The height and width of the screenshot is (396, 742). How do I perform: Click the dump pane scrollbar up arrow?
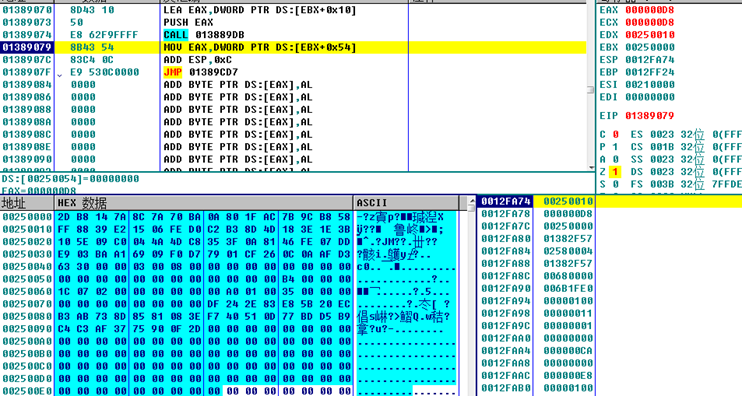click(471, 201)
